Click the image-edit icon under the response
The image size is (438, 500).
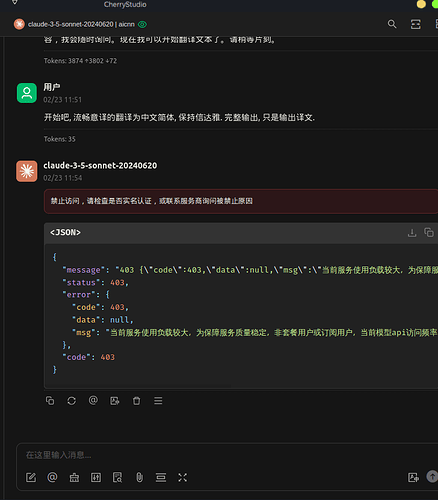pyautogui.click(x=115, y=400)
